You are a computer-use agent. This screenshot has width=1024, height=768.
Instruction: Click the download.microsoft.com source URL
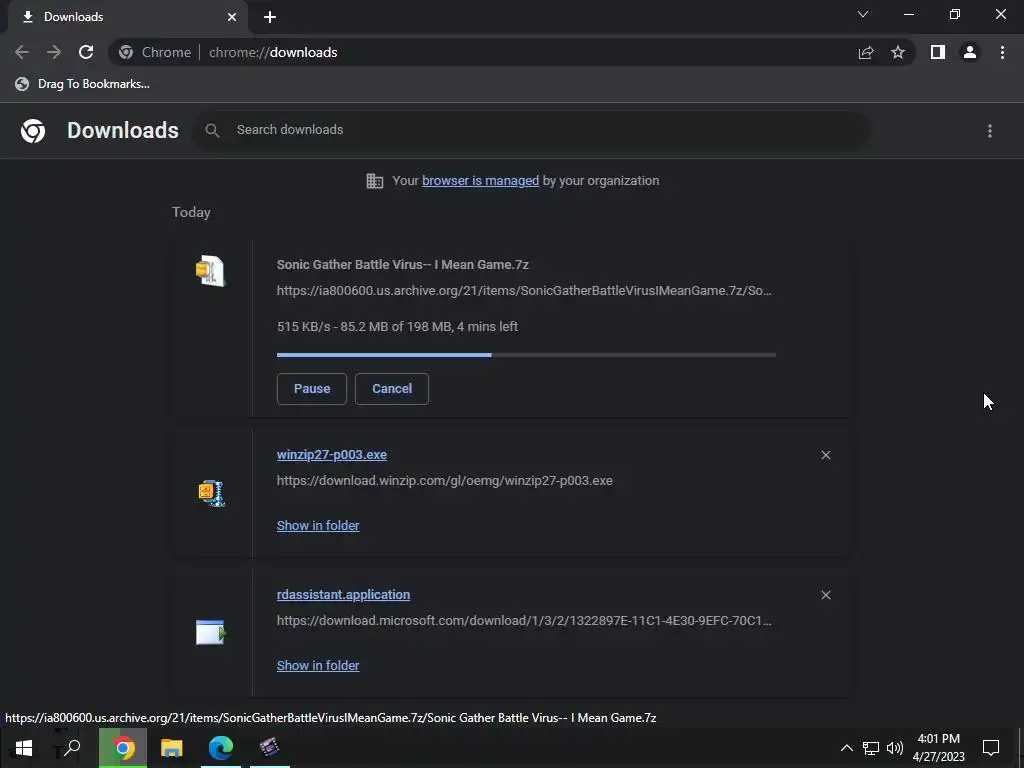[524, 620]
